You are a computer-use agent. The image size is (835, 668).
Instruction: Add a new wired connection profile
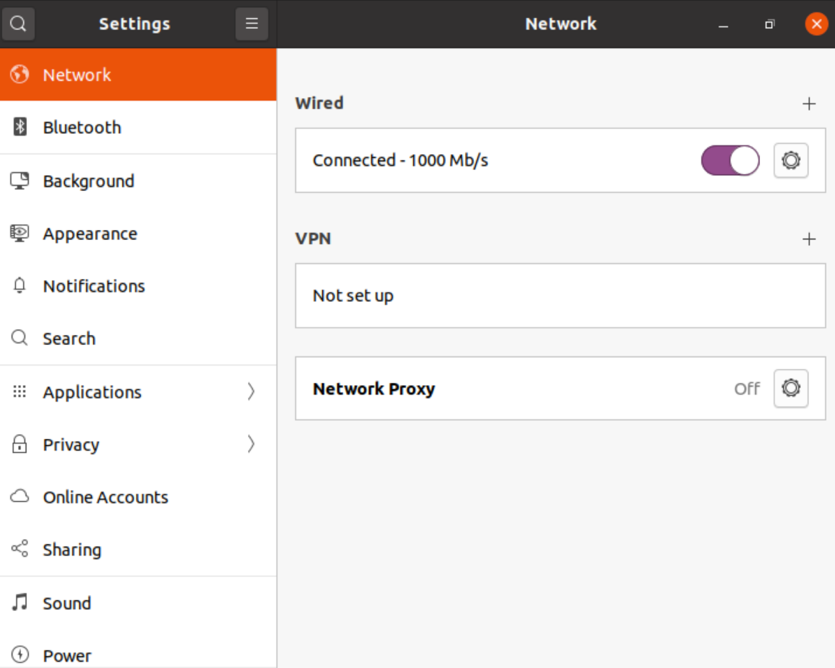(x=809, y=103)
